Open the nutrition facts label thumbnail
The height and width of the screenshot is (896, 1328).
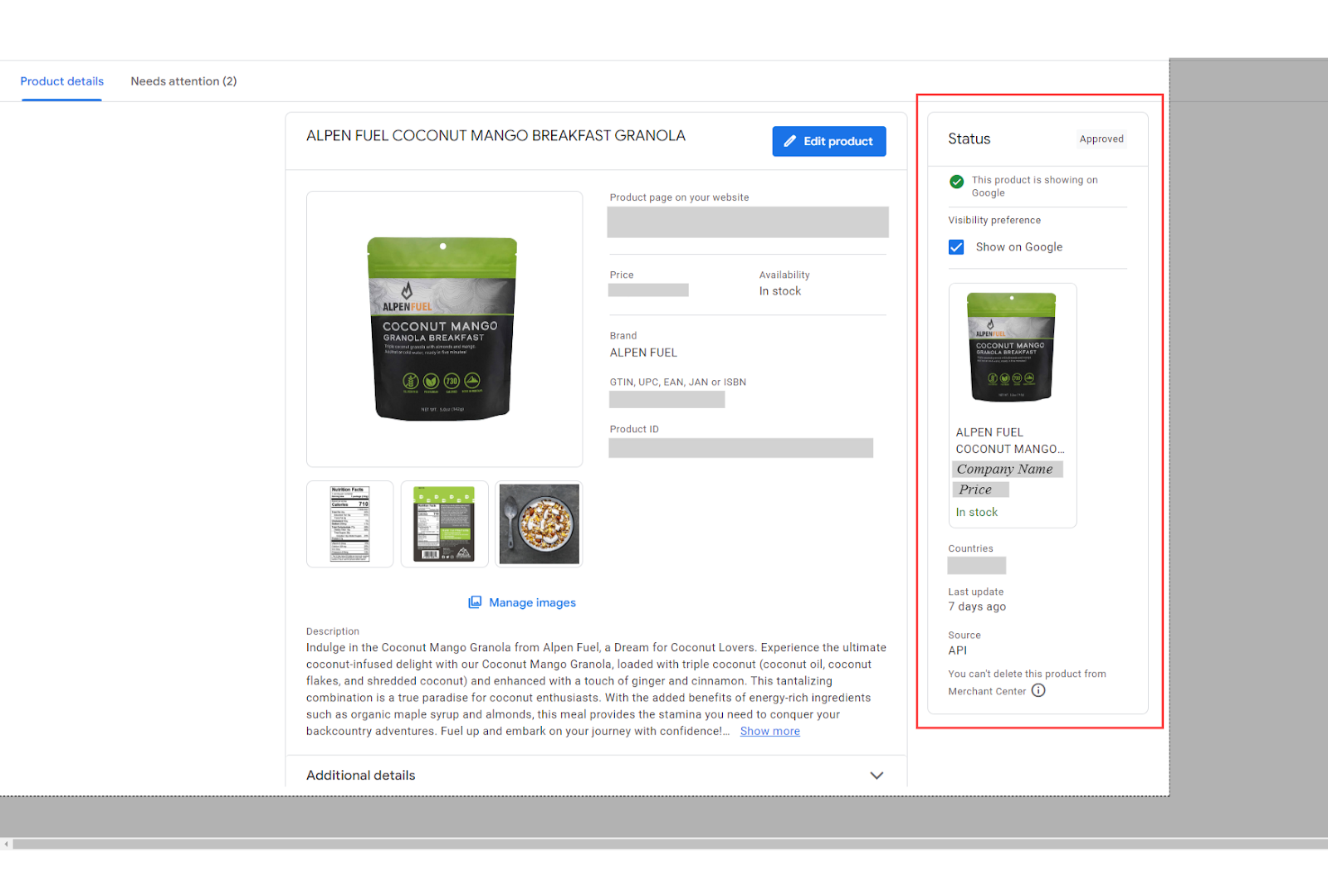point(349,524)
